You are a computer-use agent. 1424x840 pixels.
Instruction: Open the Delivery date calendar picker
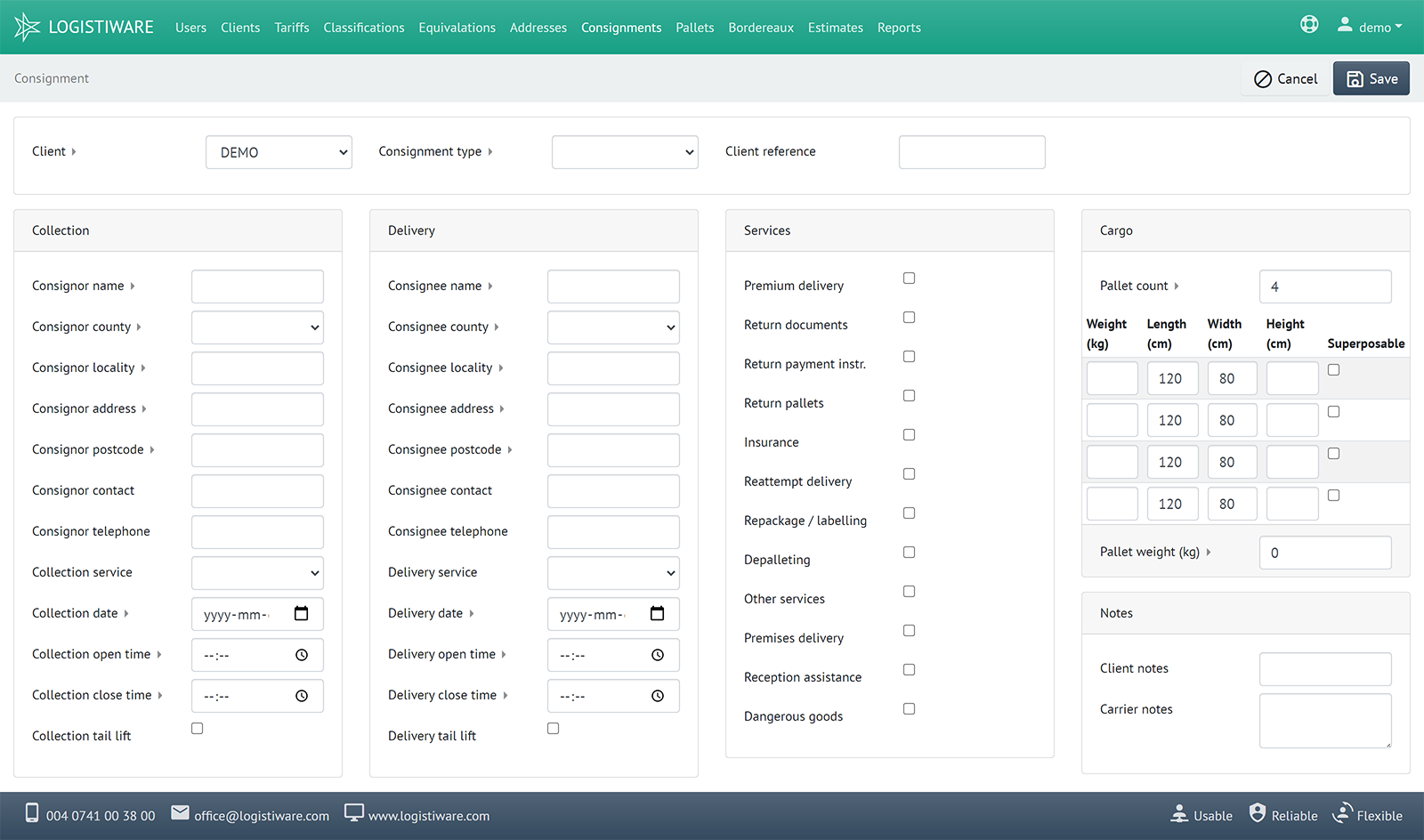coord(657,614)
